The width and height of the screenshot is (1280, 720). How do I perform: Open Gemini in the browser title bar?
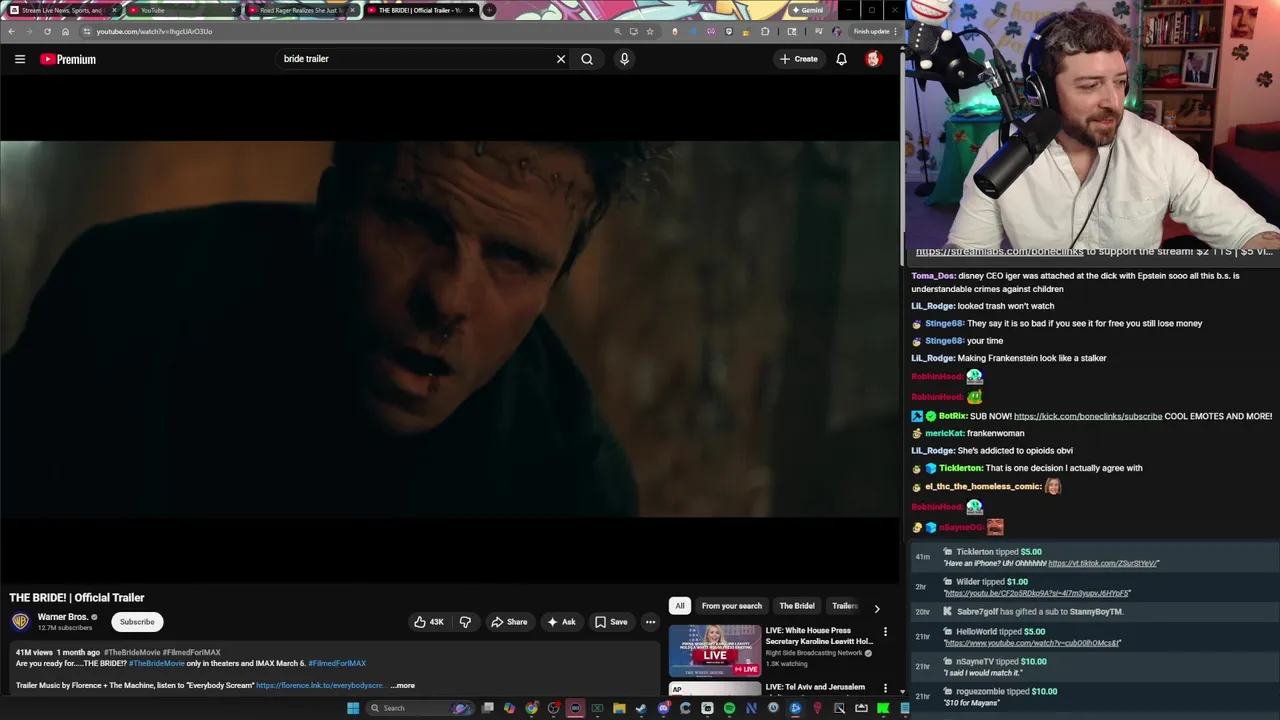tap(807, 10)
